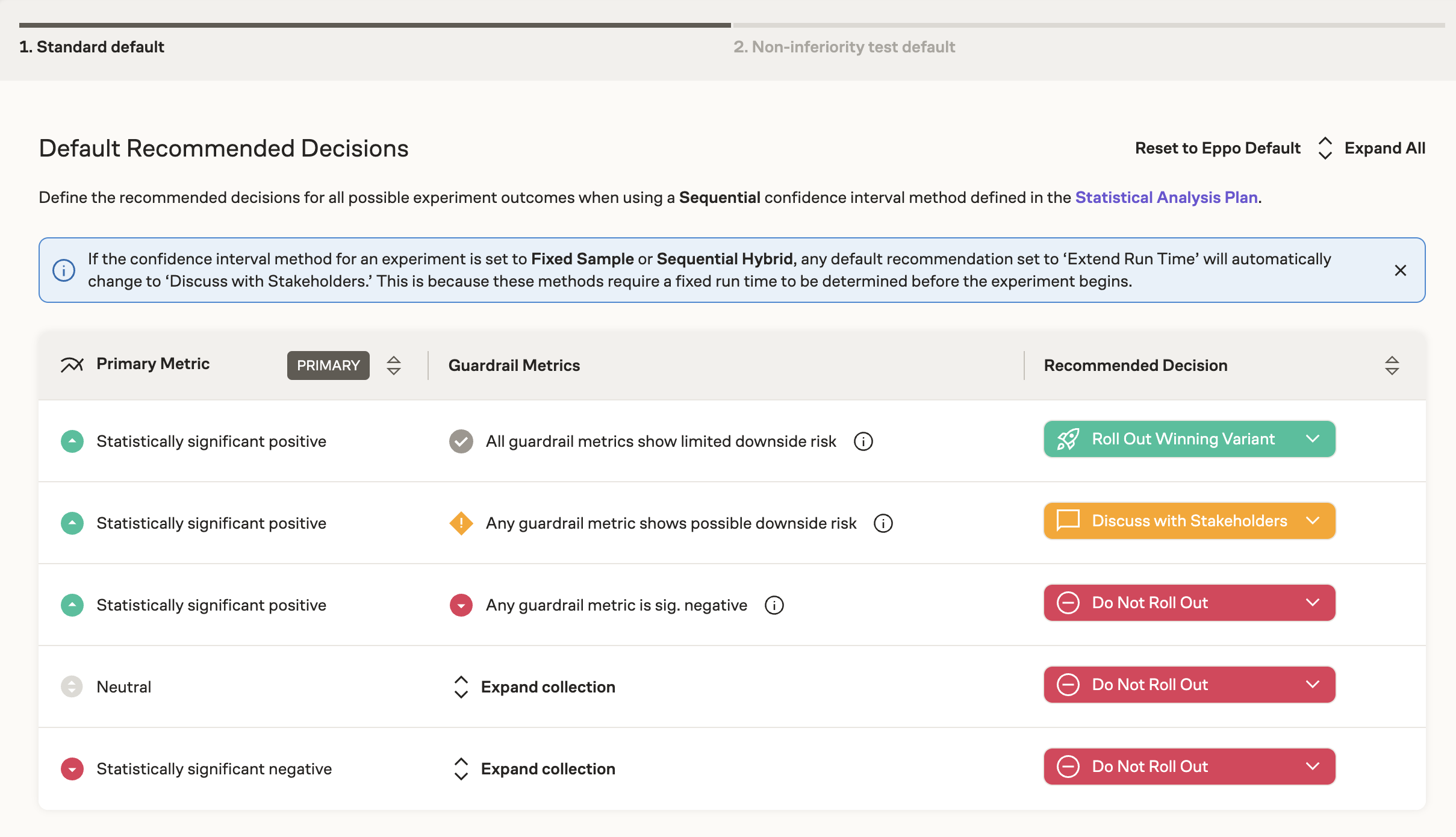
Task: Toggle the Primary Metric sort order
Action: click(394, 365)
